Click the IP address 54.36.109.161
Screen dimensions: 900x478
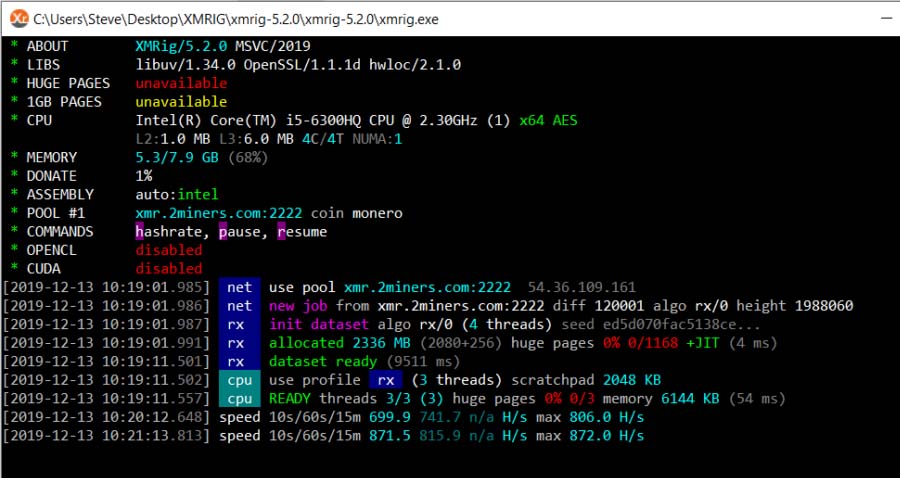[582, 287]
